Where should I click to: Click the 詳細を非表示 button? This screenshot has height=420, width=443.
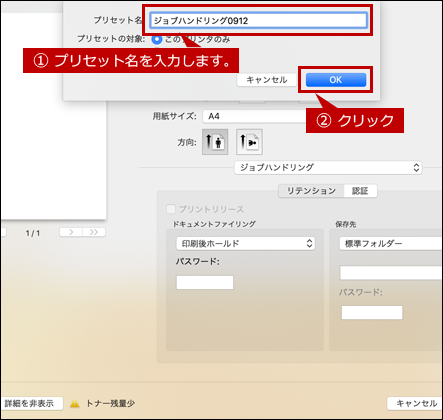coord(31,403)
